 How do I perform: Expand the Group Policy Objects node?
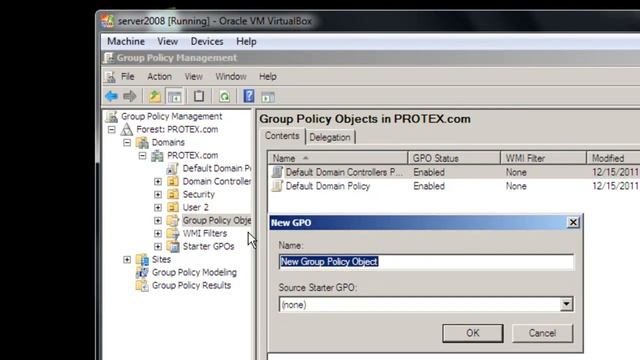click(158, 221)
